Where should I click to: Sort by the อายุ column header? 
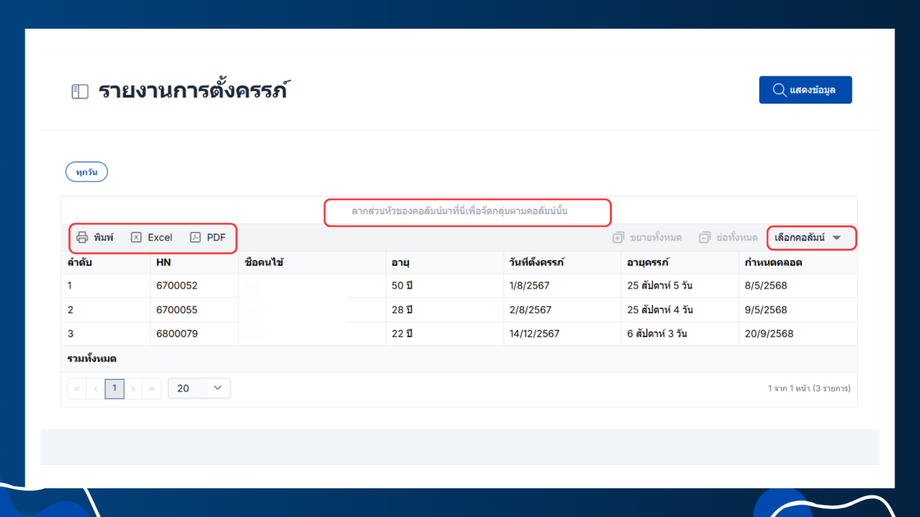(400, 262)
